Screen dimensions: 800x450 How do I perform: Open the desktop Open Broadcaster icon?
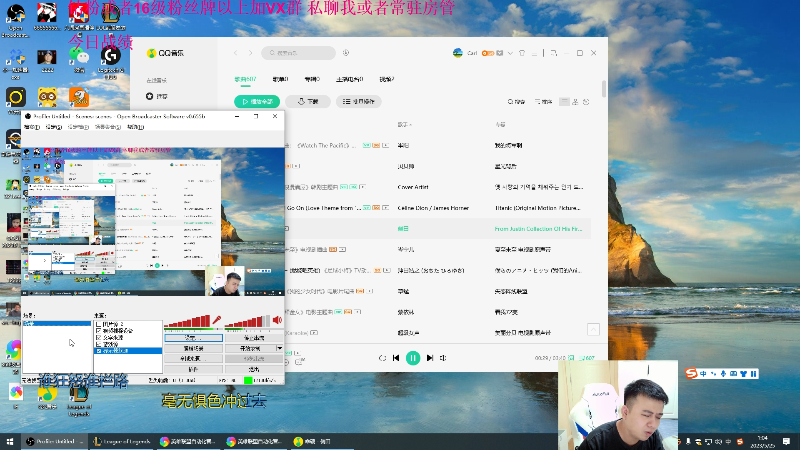click(15, 20)
